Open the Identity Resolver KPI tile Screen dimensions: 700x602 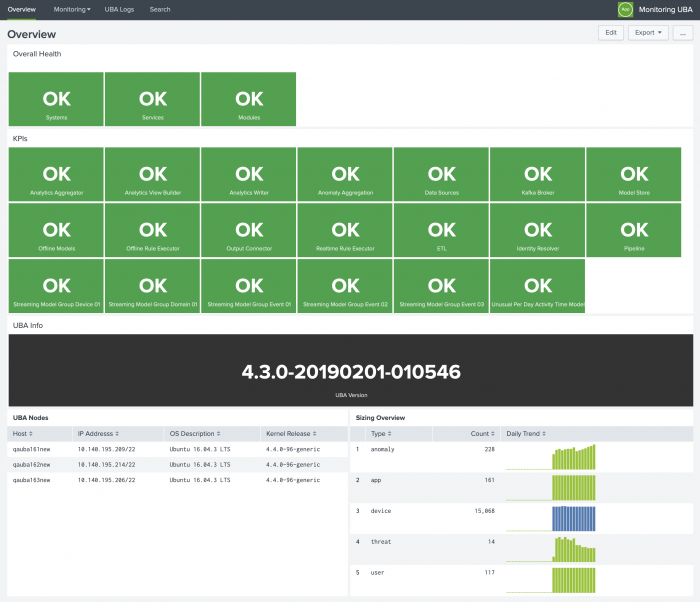click(x=538, y=230)
